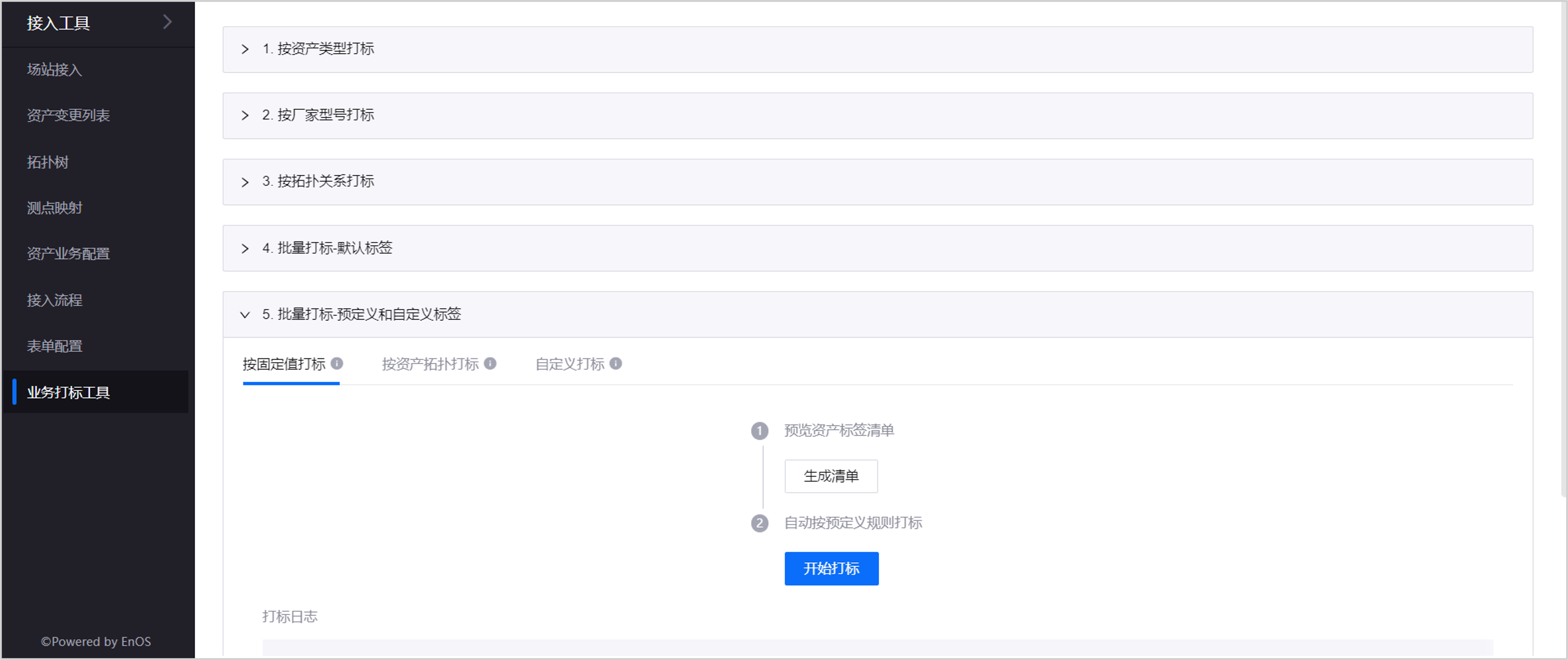Click the Powered by EnOS link

pyautogui.click(x=96, y=641)
